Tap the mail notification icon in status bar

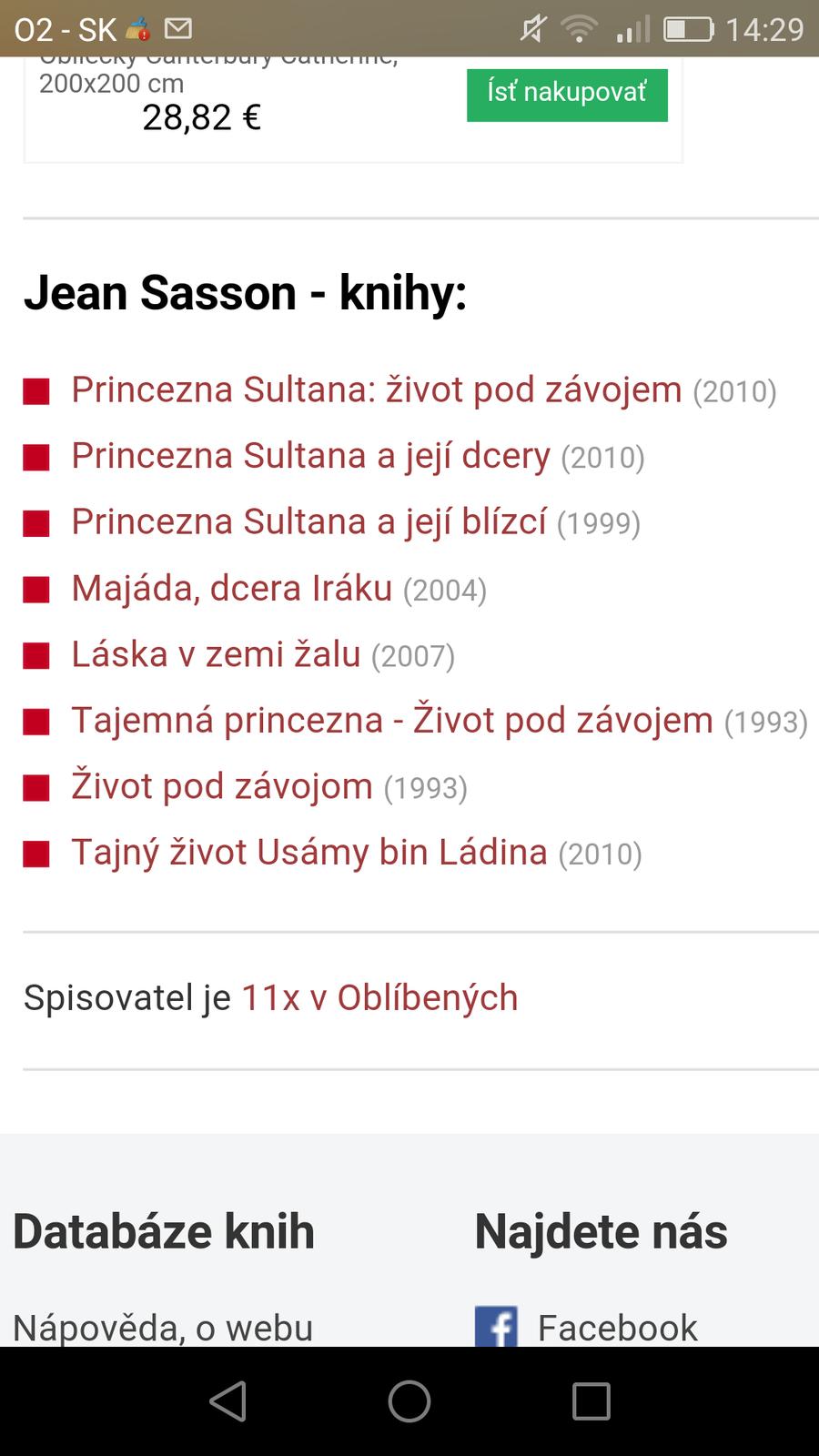click(178, 29)
